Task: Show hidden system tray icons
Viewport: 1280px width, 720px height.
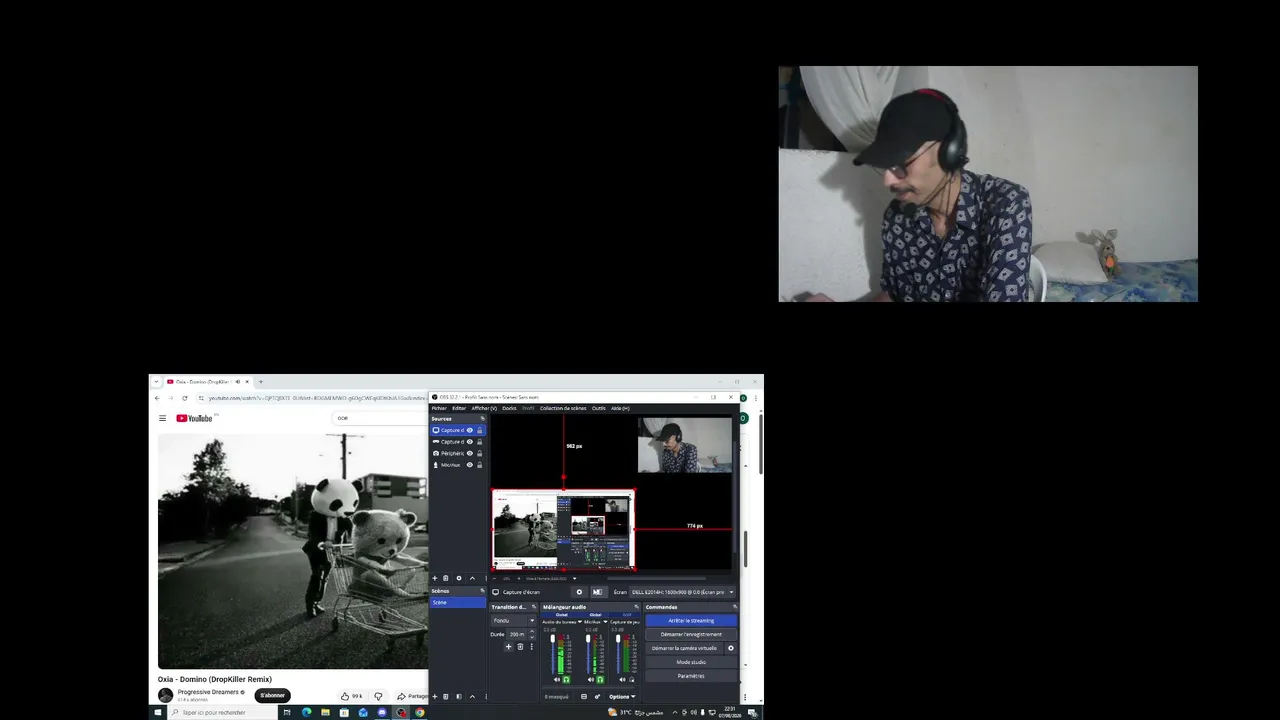Action: click(675, 713)
